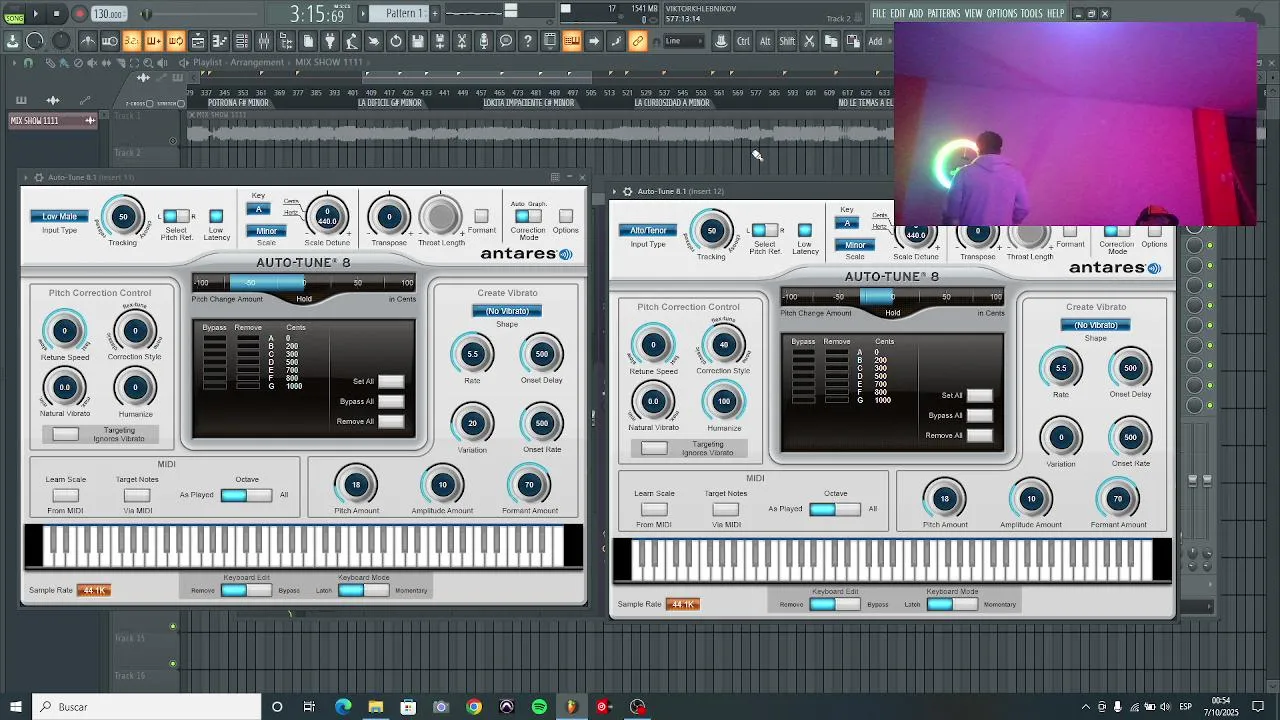1280x720 pixels.
Task: Toggle the 3-2-1 countdown before recording icon
Action: tap(132, 41)
